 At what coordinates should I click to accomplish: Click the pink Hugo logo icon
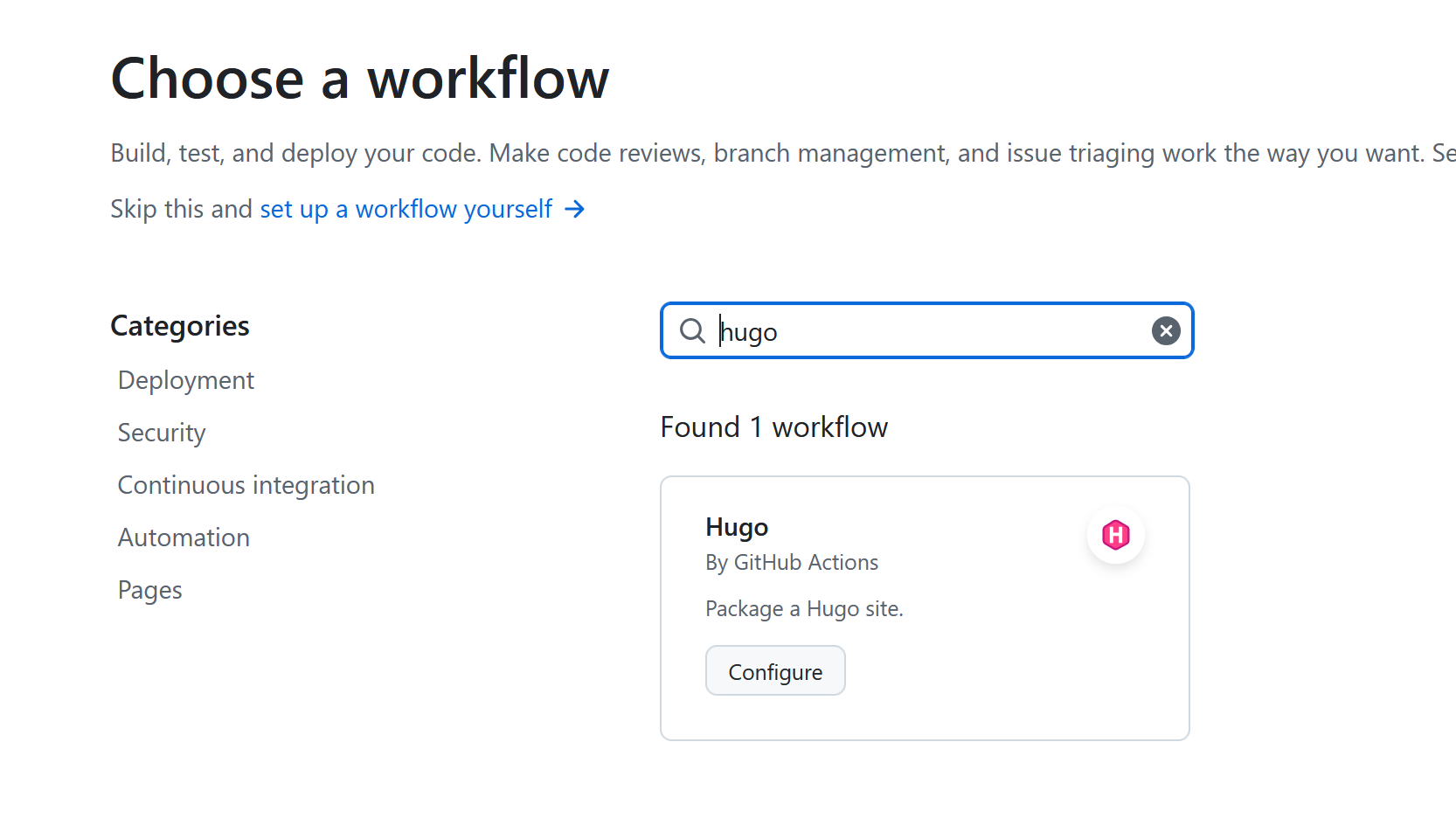click(x=1116, y=535)
